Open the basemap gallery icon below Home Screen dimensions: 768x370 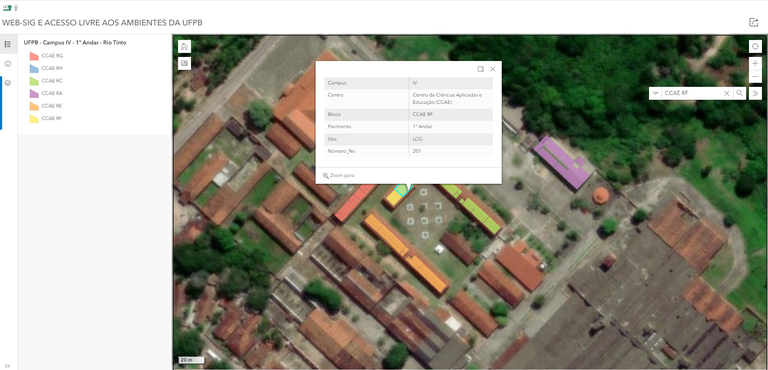point(184,63)
